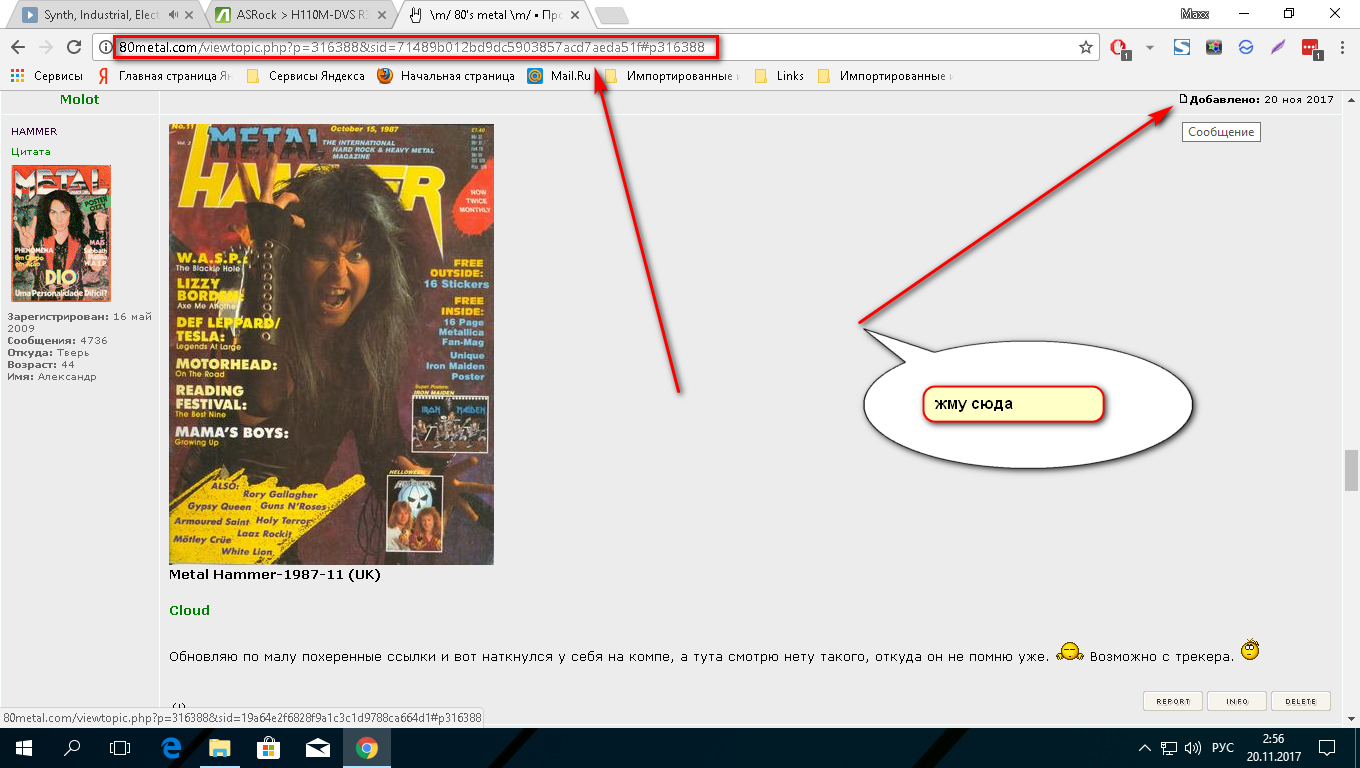Open the Maxx profile button
This screenshot has width=1360, height=768.
pos(1194,14)
